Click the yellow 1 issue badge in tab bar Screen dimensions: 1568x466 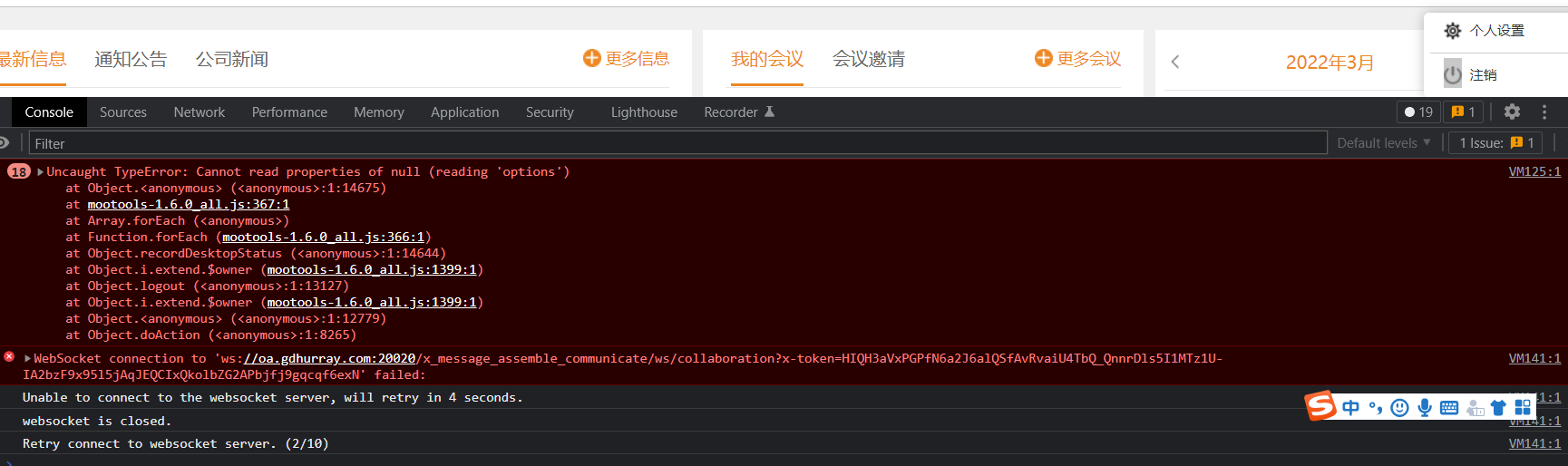click(x=1464, y=112)
